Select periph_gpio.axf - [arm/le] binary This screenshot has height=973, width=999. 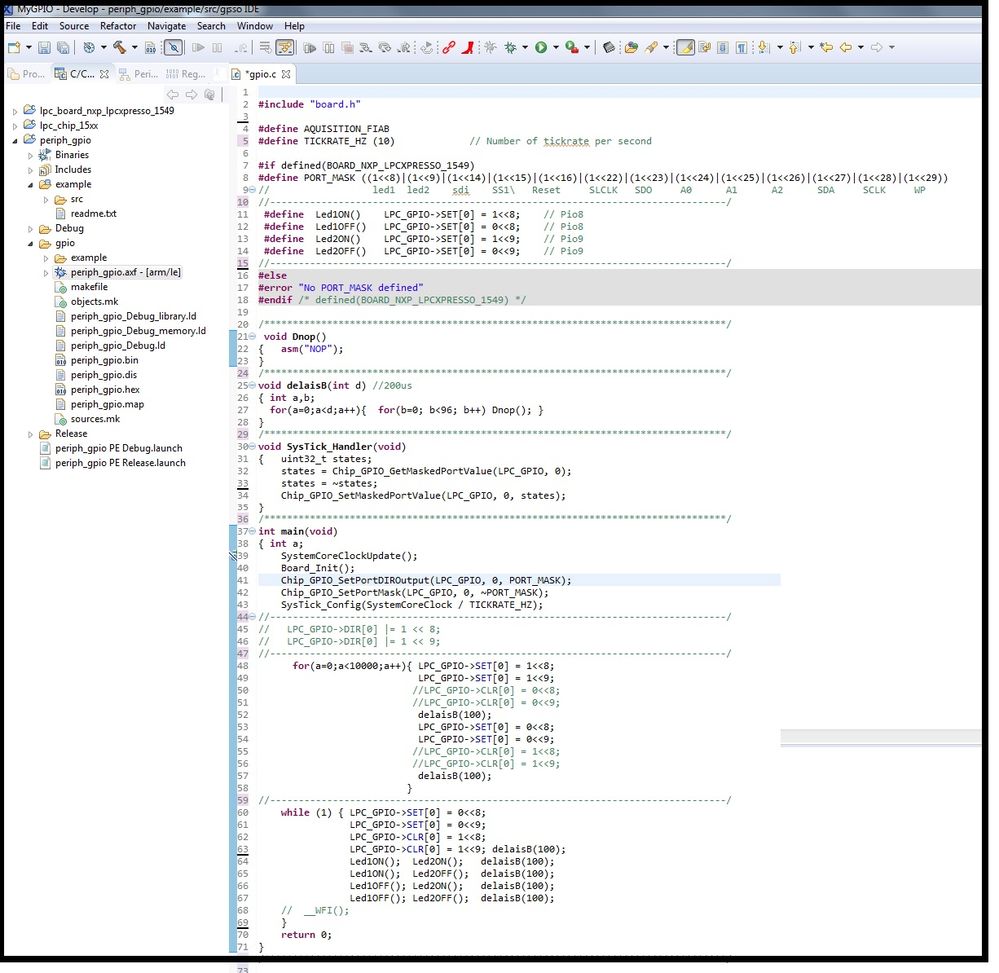126,272
